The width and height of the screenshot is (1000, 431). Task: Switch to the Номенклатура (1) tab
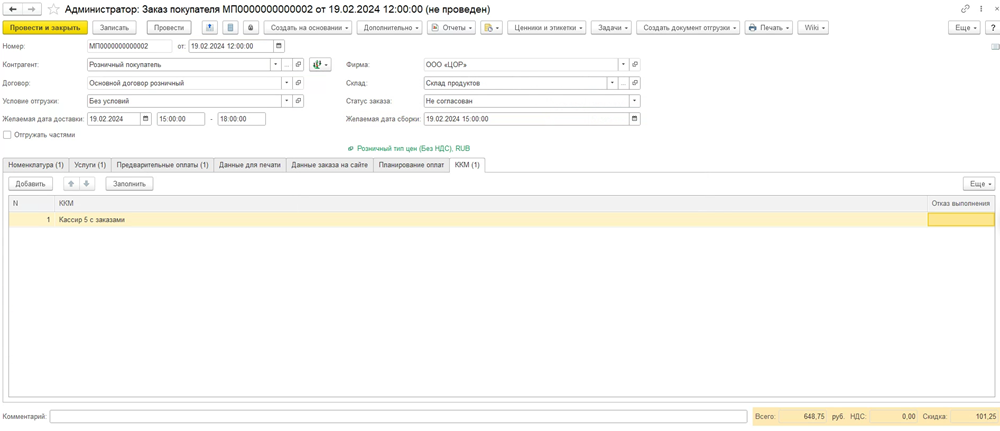coord(34,164)
